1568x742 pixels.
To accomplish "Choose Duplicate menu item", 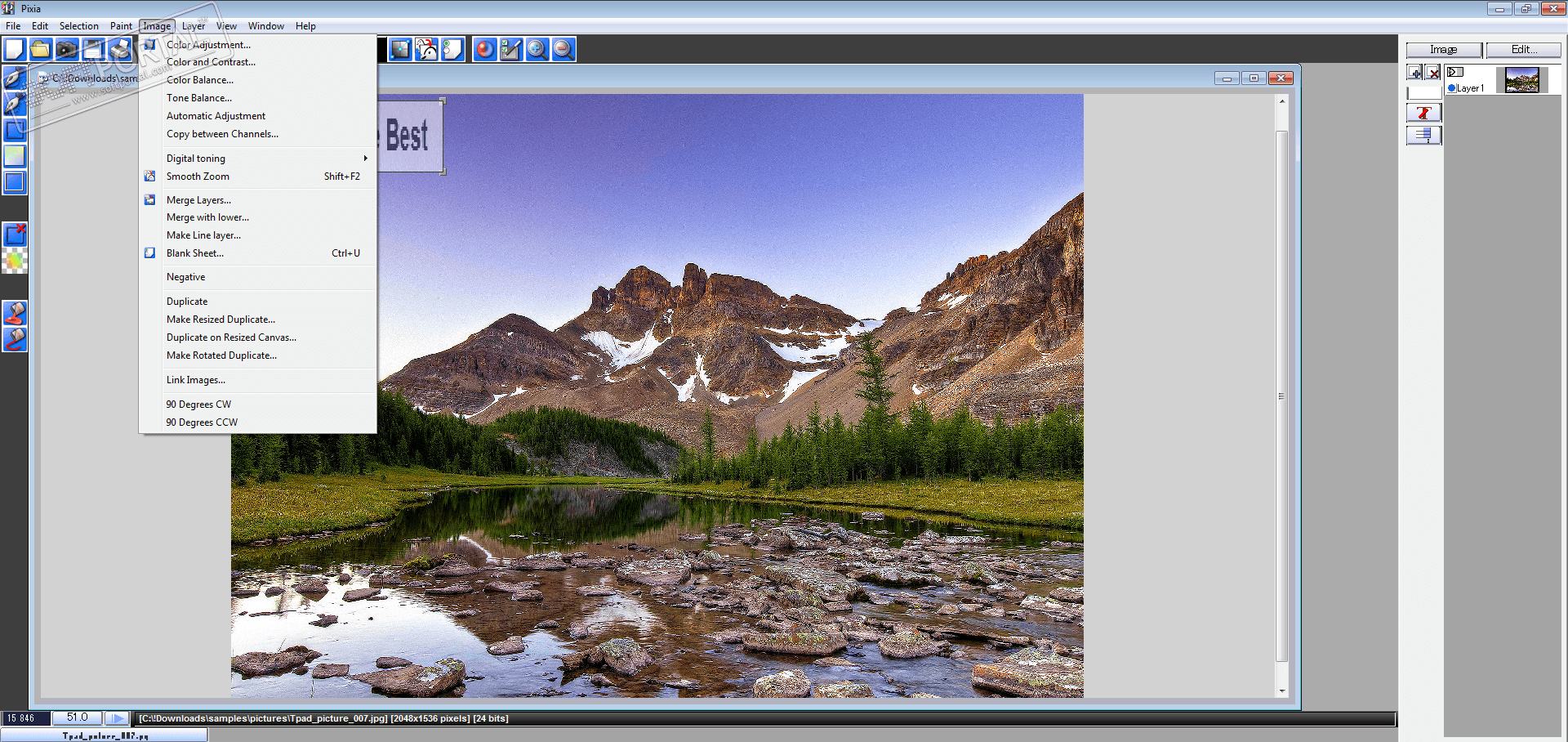I will (257, 302).
